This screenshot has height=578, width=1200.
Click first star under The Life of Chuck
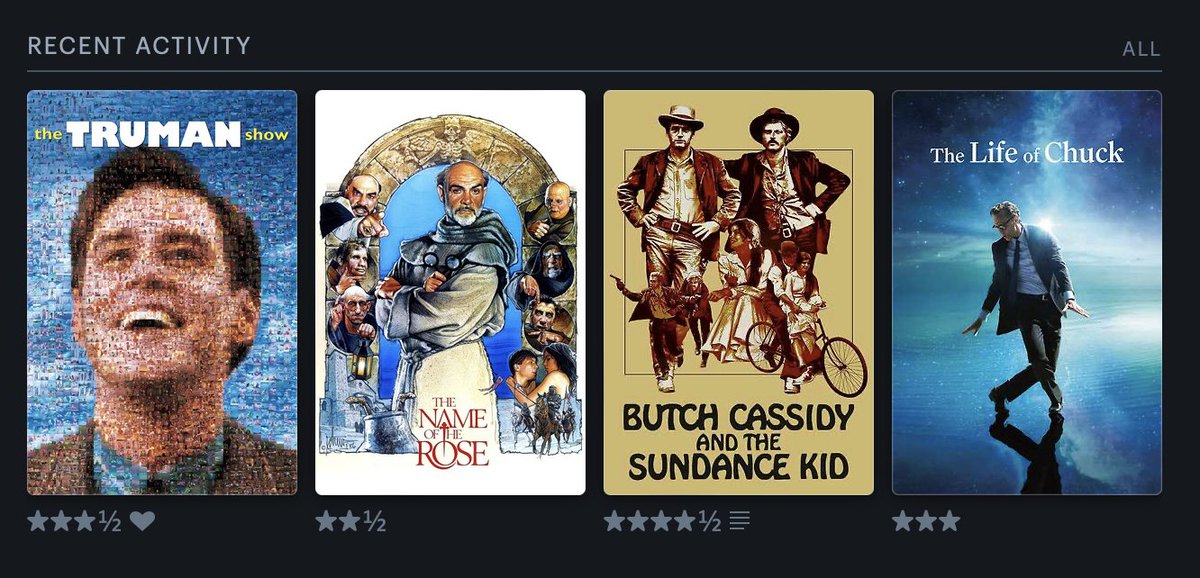click(x=904, y=521)
